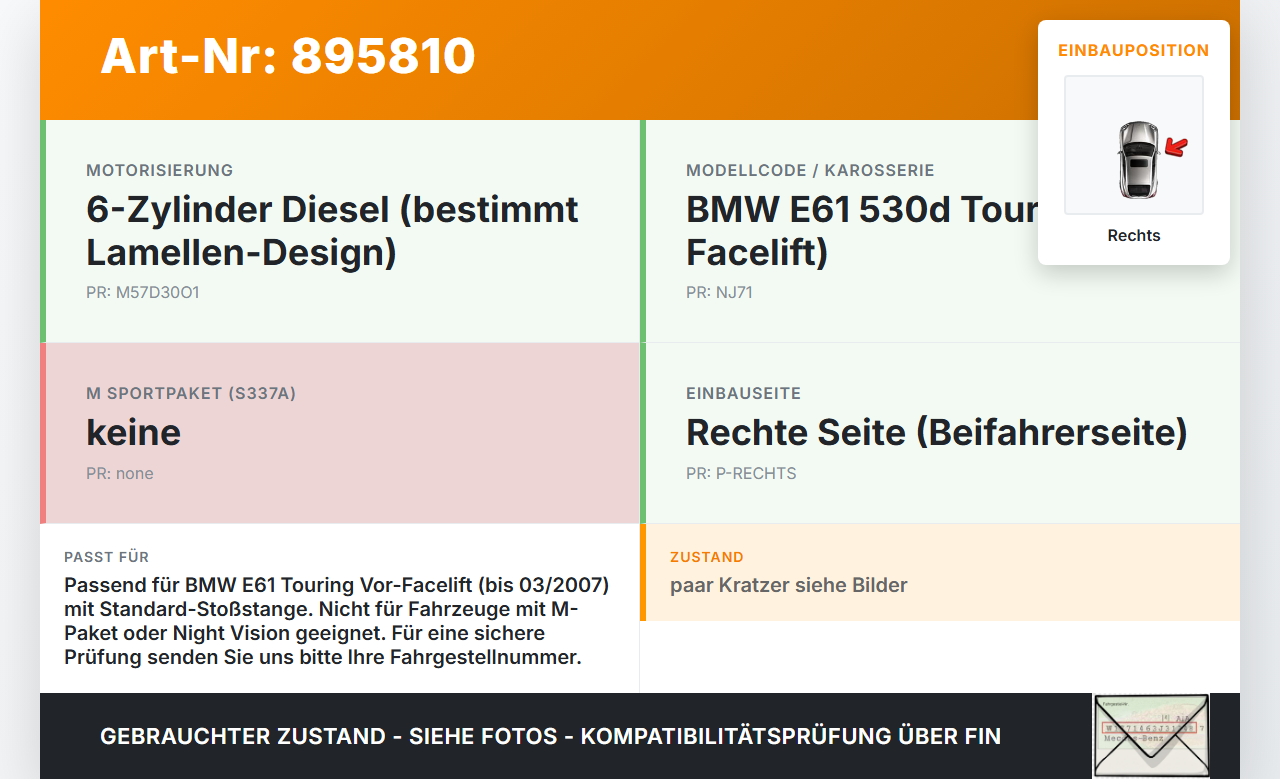The image size is (1280, 779).
Task: Click the 'PR: P-RECHTS' code
Action: [741, 473]
